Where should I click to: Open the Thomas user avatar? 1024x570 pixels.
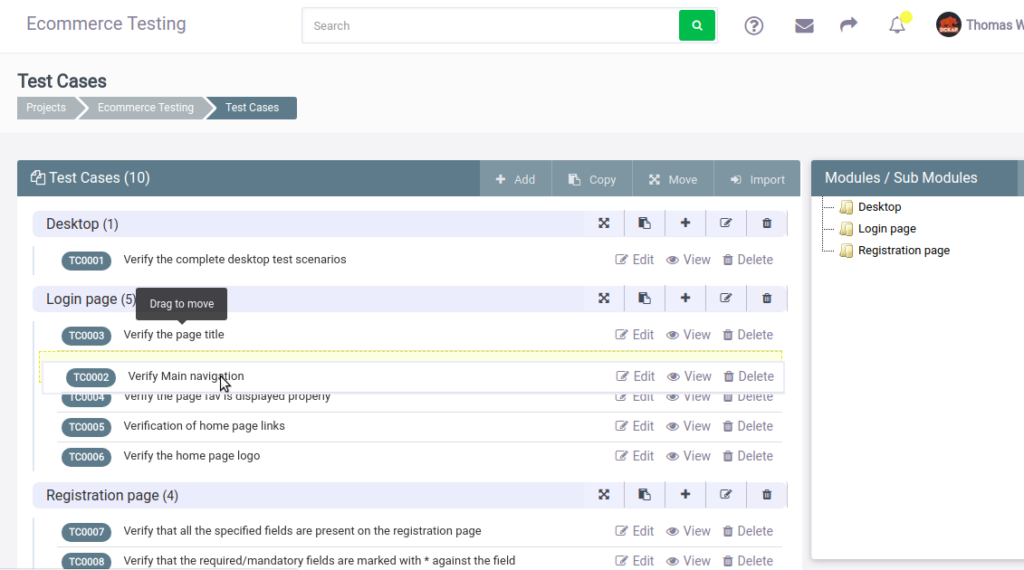click(948, 25)
